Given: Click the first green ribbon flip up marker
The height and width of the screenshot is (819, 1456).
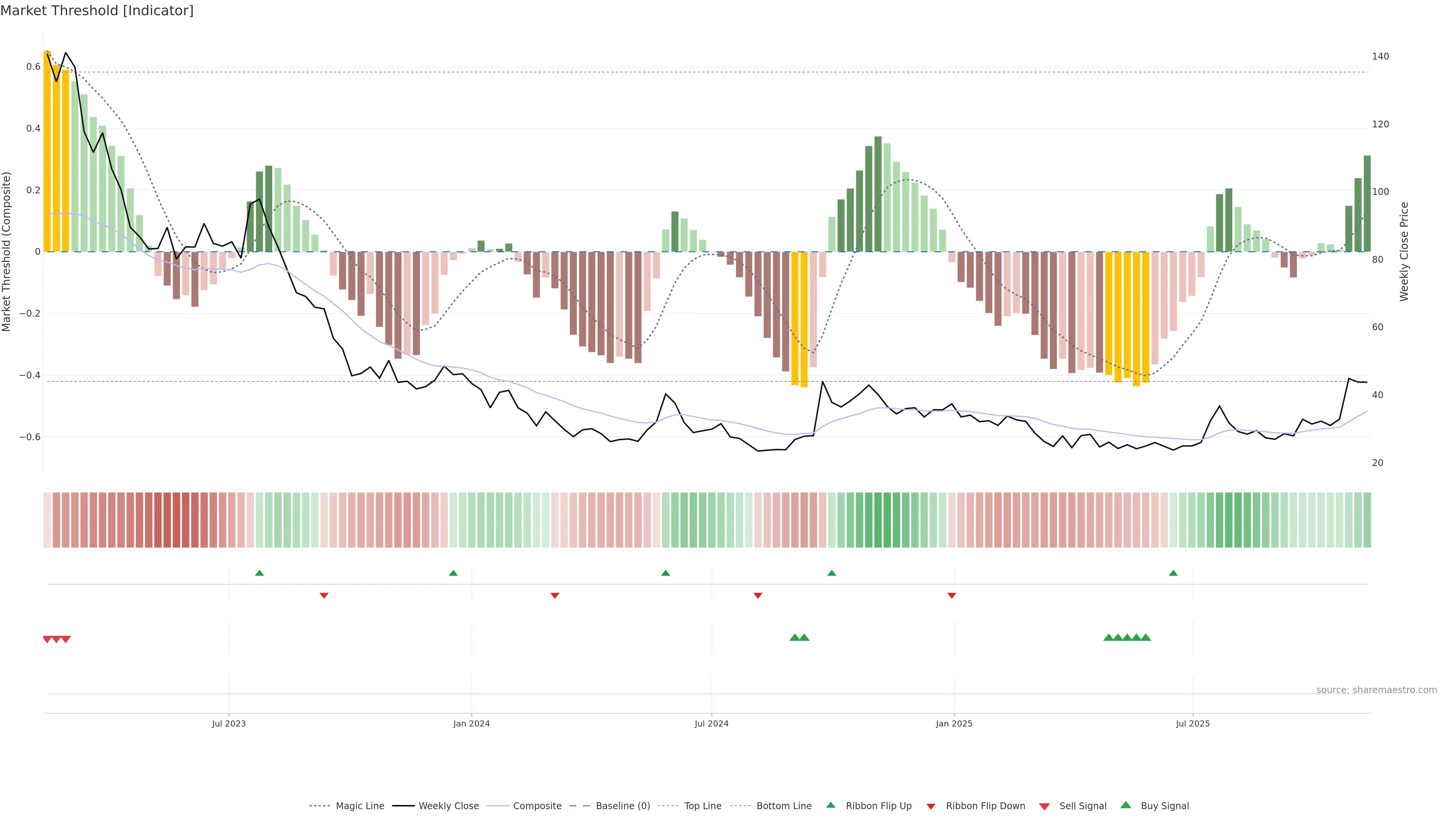Looking at the screenshot, I should [x=259, y=573].
